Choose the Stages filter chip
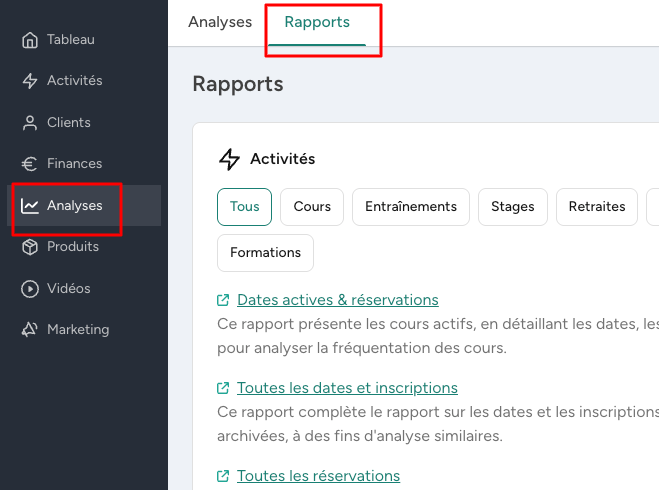The height and width of the screenshot is (490, 659). (x=513, y=207)
